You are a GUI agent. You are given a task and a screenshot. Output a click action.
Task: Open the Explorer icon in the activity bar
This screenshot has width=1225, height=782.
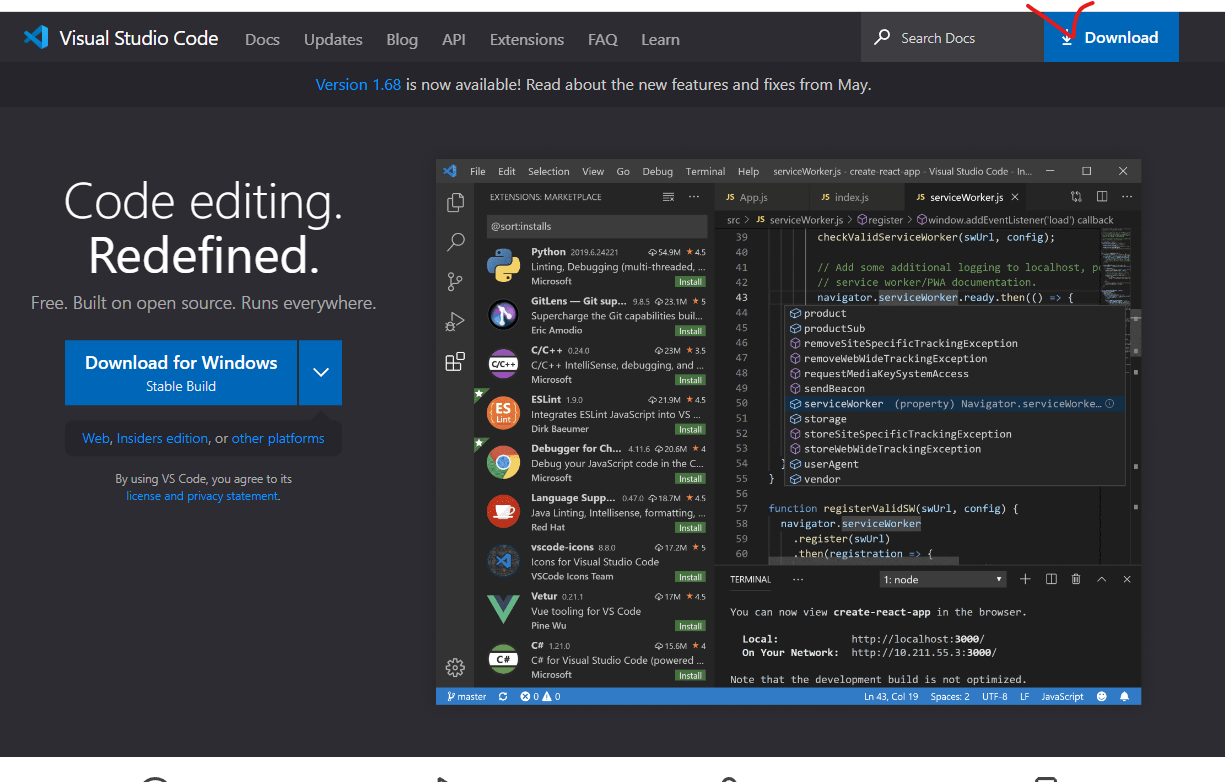click(x=455, y=202)
